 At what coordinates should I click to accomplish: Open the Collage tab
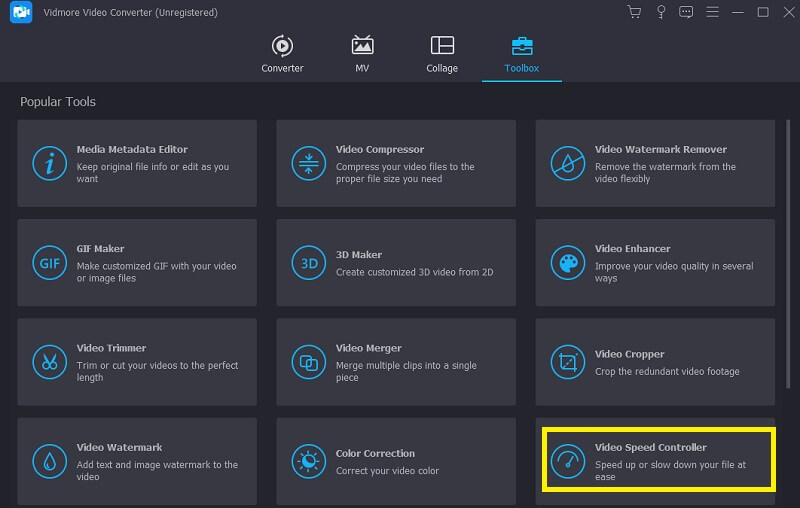(442, 54)
